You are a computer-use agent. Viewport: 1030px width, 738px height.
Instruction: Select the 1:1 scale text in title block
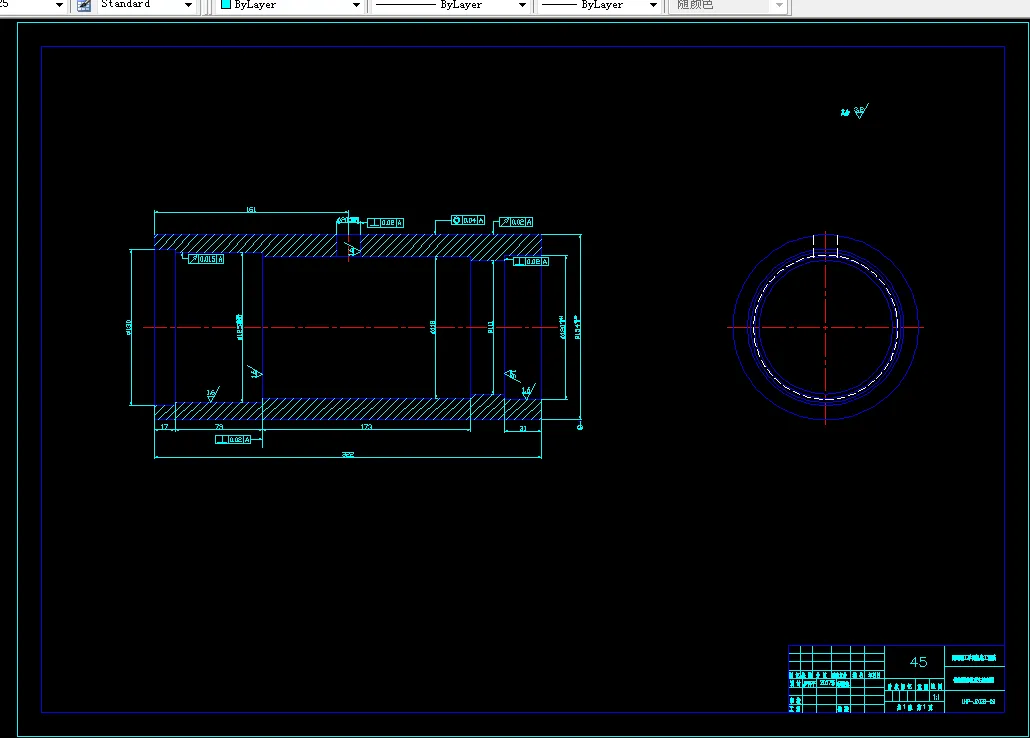pyautogui.click(x=936, y=697)
